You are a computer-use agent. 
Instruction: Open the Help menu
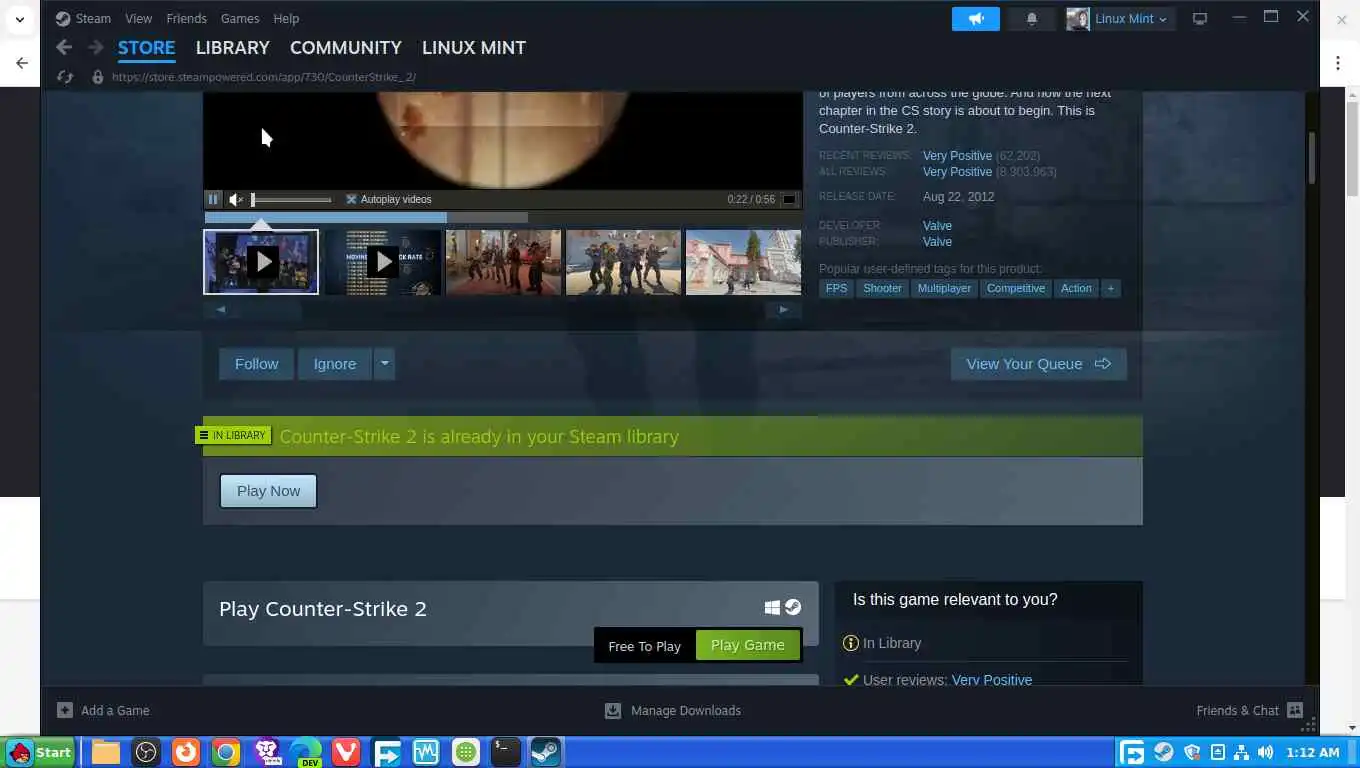286,18
